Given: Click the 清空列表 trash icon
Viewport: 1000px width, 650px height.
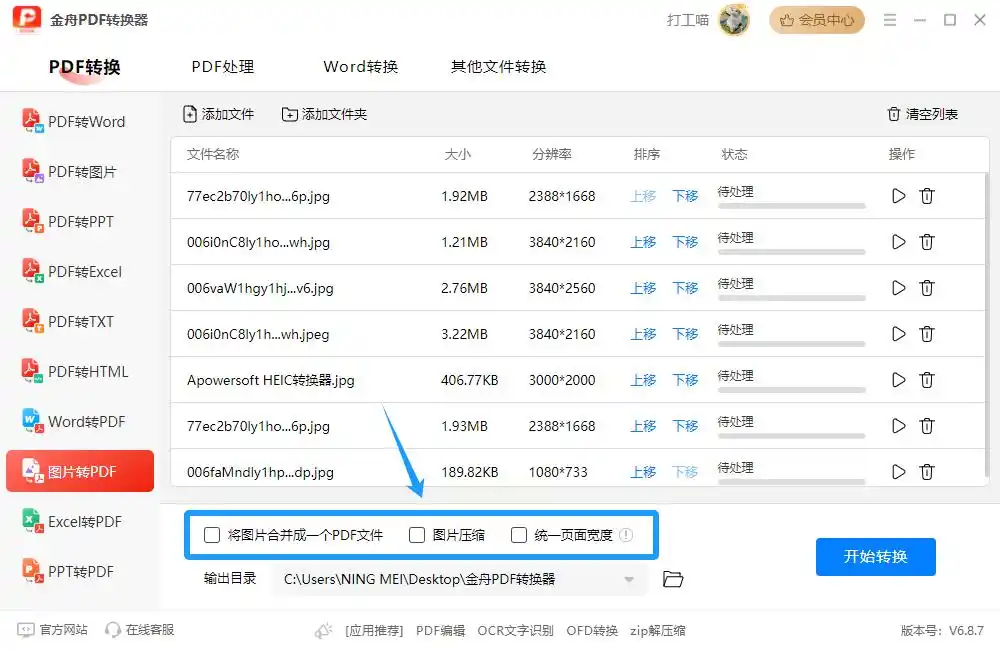Looking at the screenshot, I should point(893,114).
